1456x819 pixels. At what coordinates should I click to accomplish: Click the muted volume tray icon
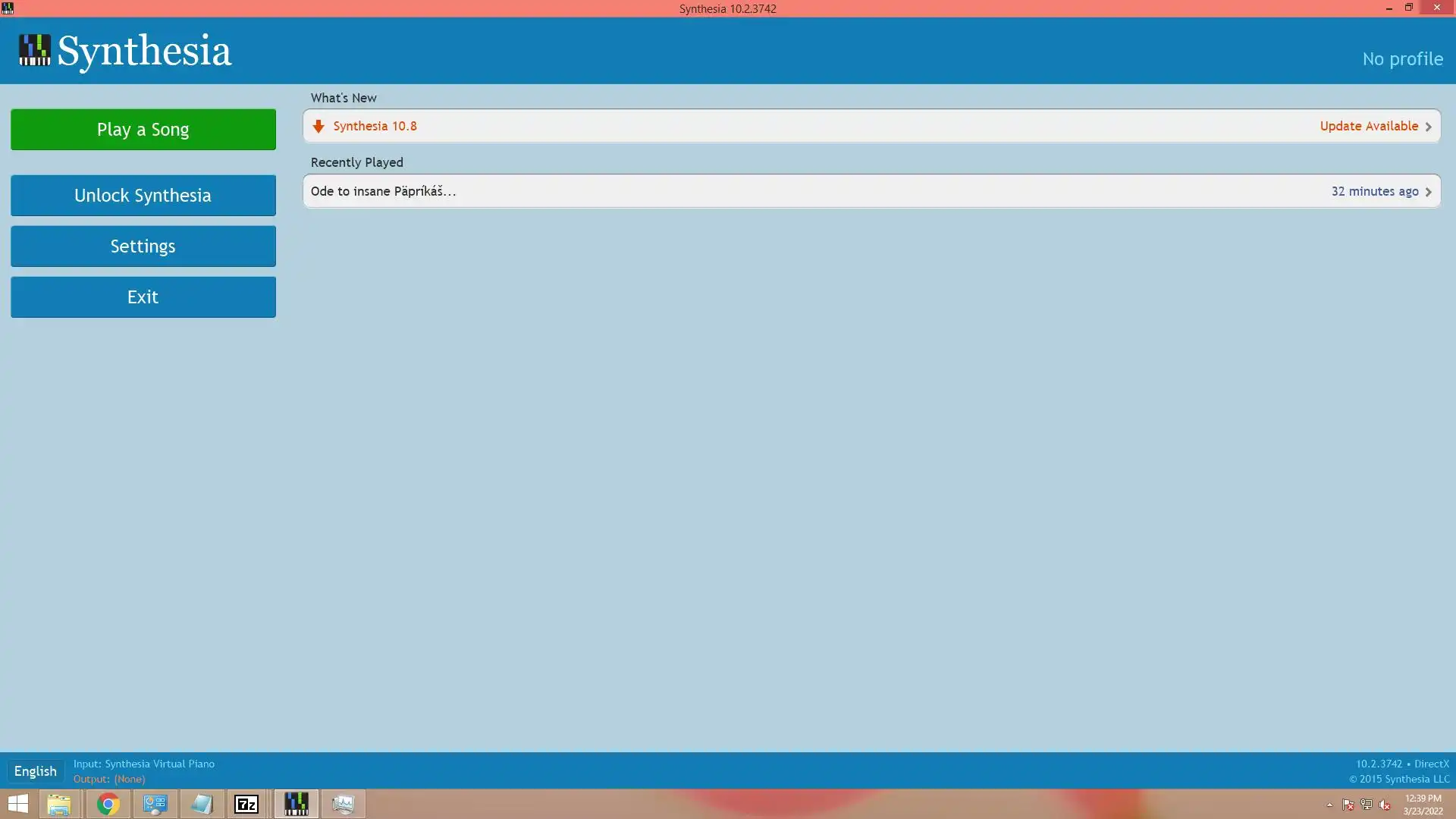coord(1385,805)
